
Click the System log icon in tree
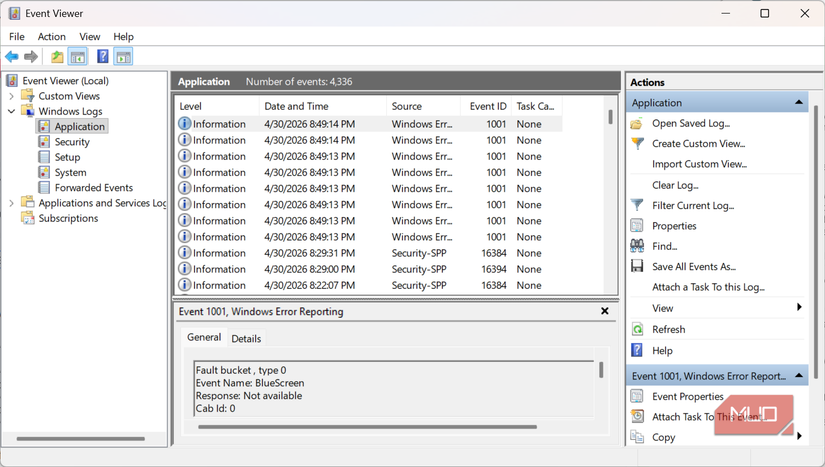tap(44, 172)
